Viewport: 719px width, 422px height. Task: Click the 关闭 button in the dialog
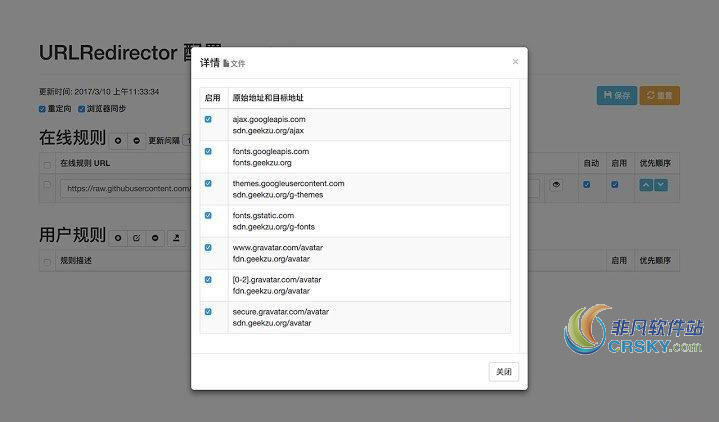point(503,372)
